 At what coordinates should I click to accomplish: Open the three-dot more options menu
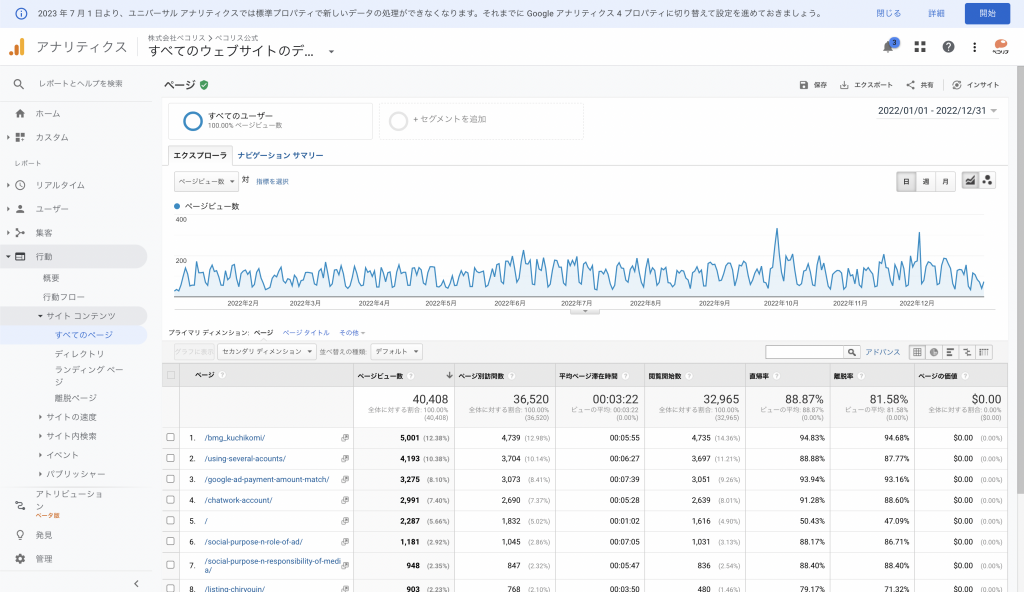(x=974, y=46)
